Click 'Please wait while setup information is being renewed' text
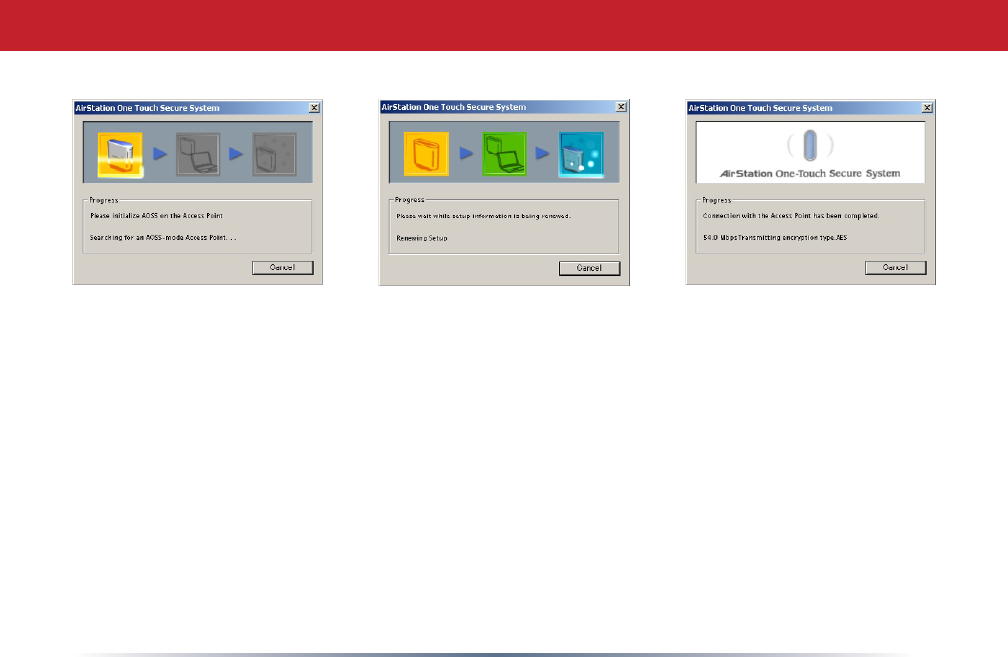1008x657 pixels. [x=483, y=216]
